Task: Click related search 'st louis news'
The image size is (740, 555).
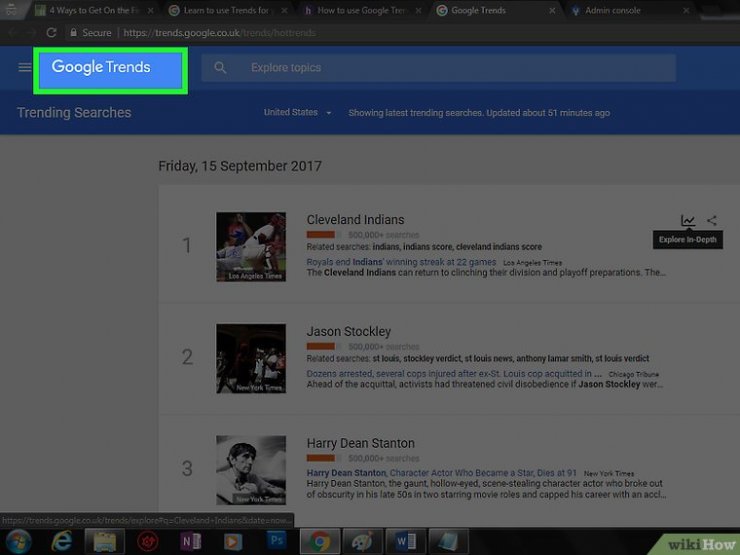Action: click(x=488, y=359)
